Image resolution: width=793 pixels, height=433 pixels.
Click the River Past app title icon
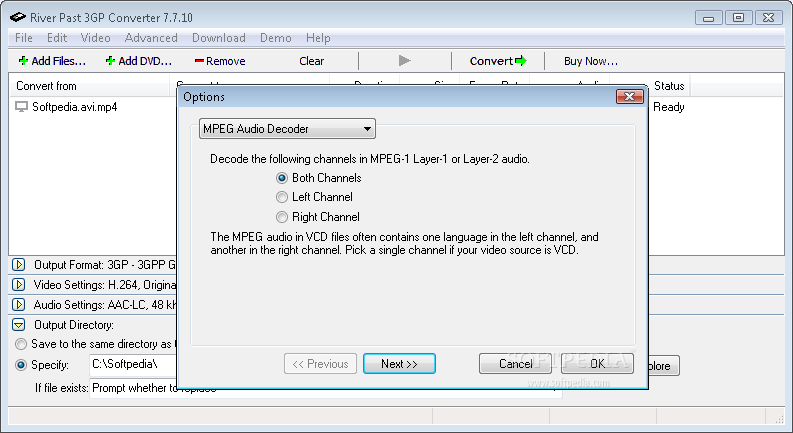pos(18,17)
